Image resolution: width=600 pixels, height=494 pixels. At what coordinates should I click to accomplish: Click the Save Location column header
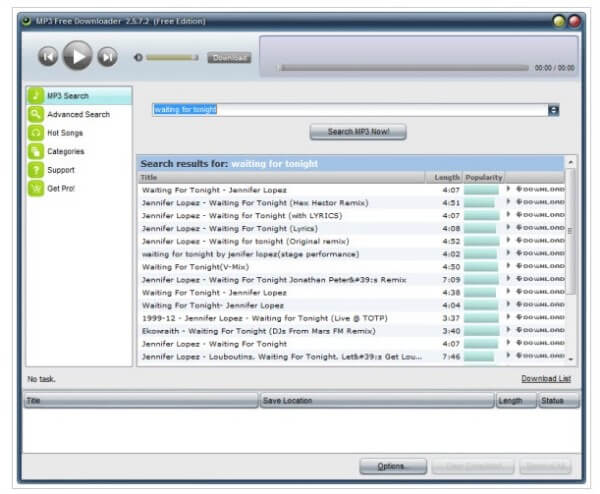(x=377, y=401)
